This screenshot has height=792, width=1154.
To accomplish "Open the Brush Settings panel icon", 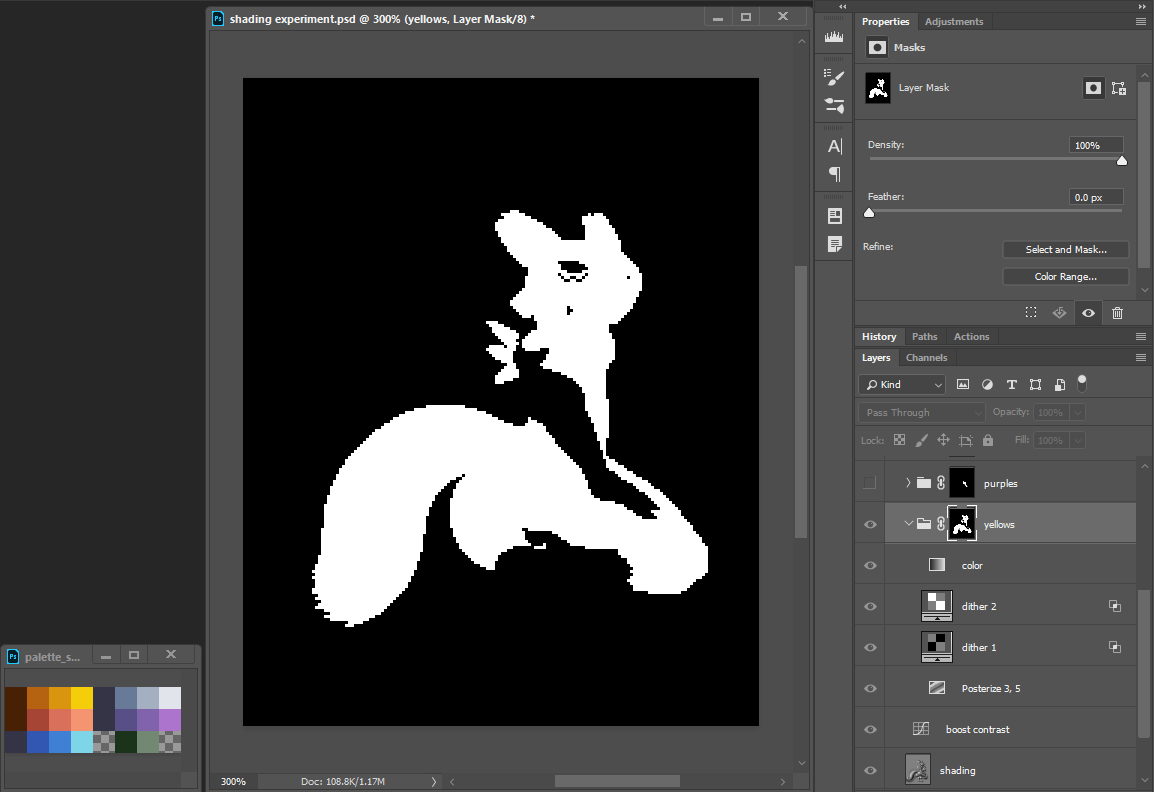I will click(834, 77).
